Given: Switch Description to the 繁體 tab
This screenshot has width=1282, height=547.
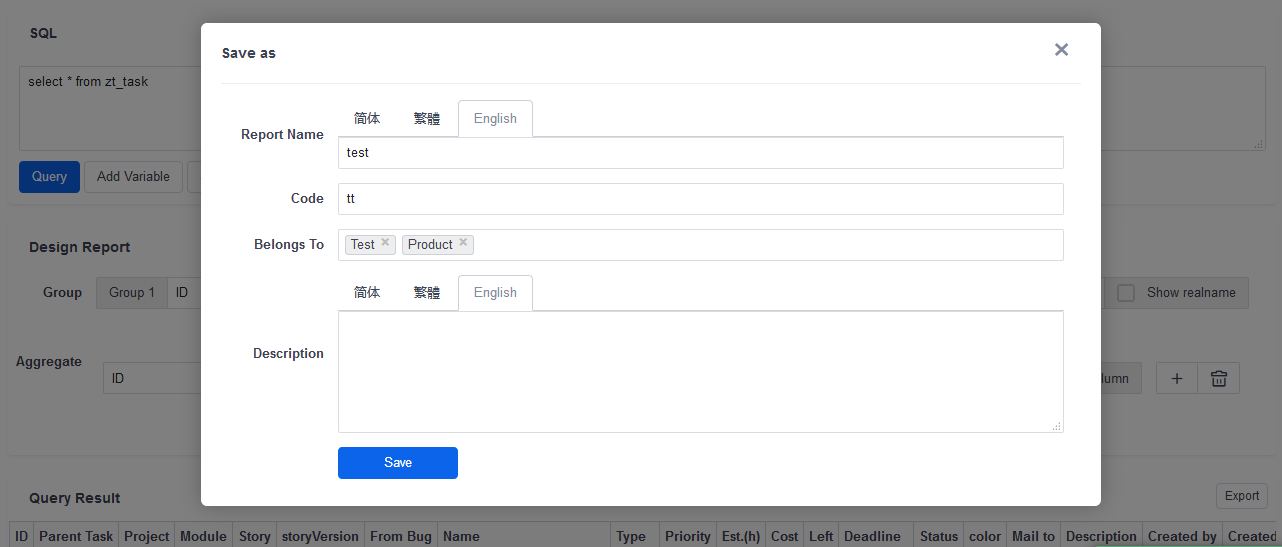Looking at the screenshot, I should (x=427, y=293).
